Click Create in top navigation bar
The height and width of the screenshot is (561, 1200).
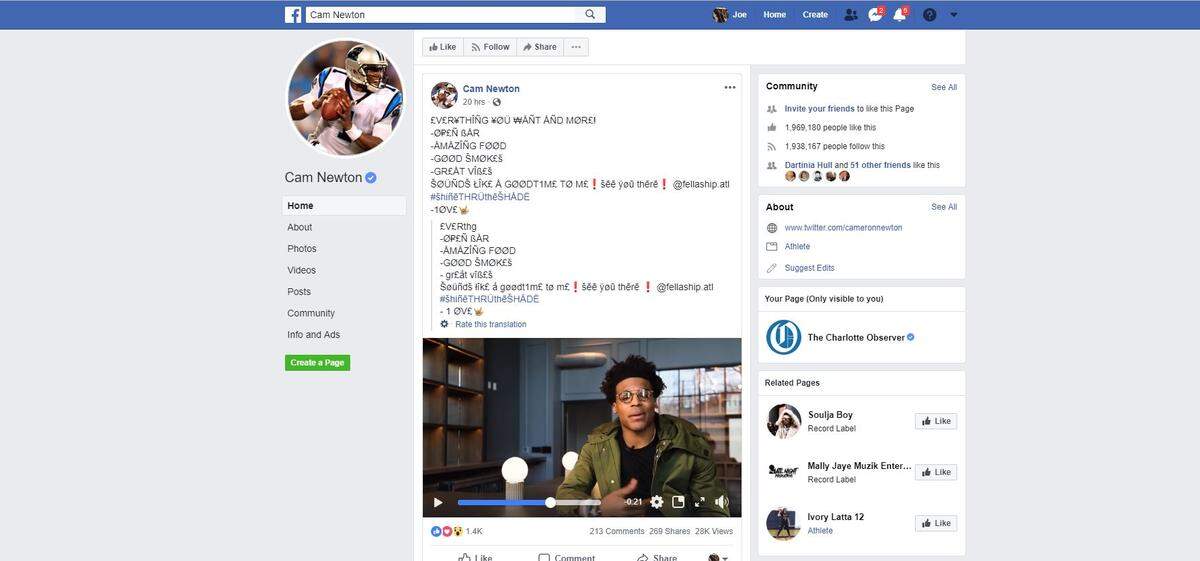pyautogui.click(x=815, y=15)
